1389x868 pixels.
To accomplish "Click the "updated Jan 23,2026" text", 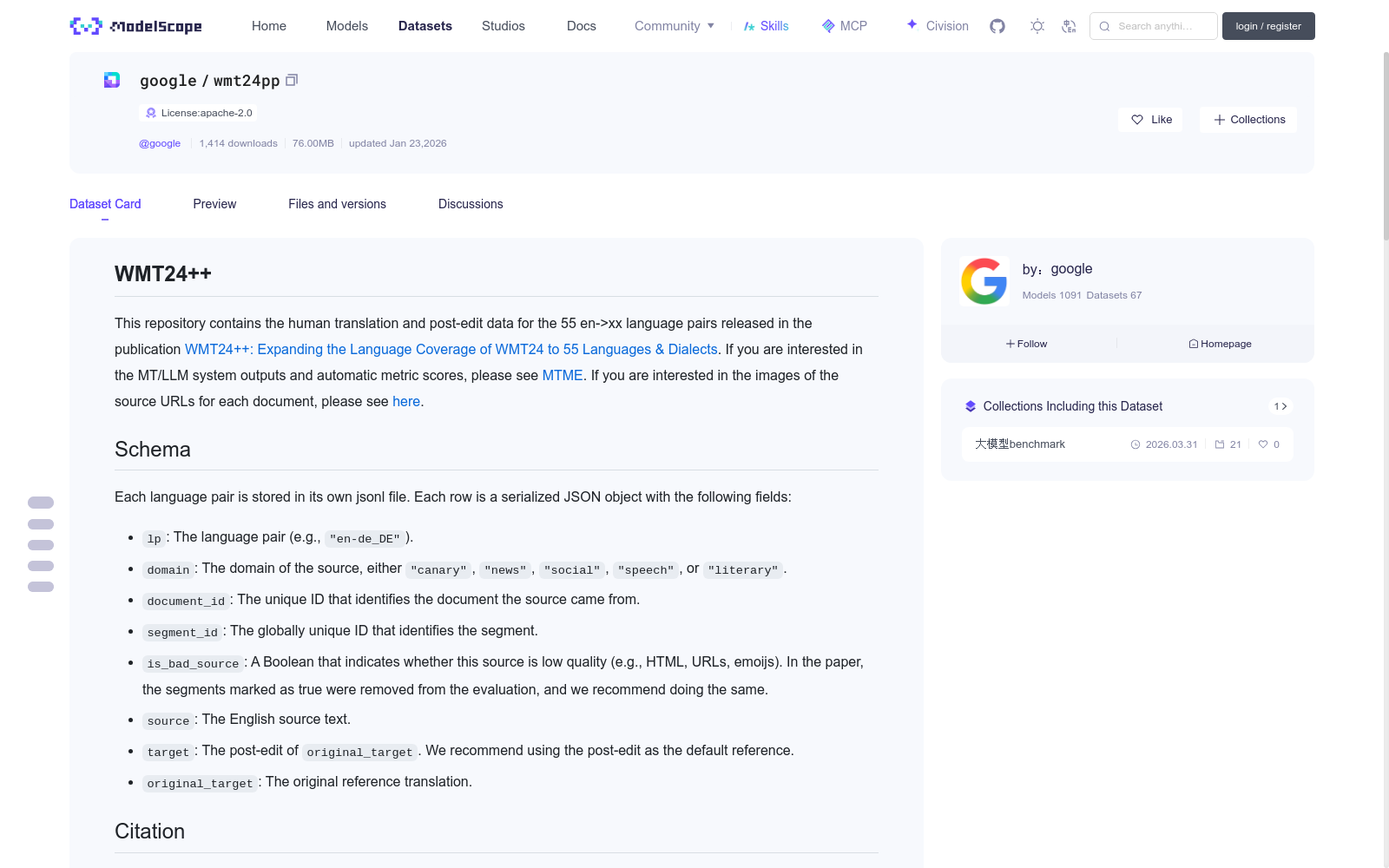I will coord(398,143).
